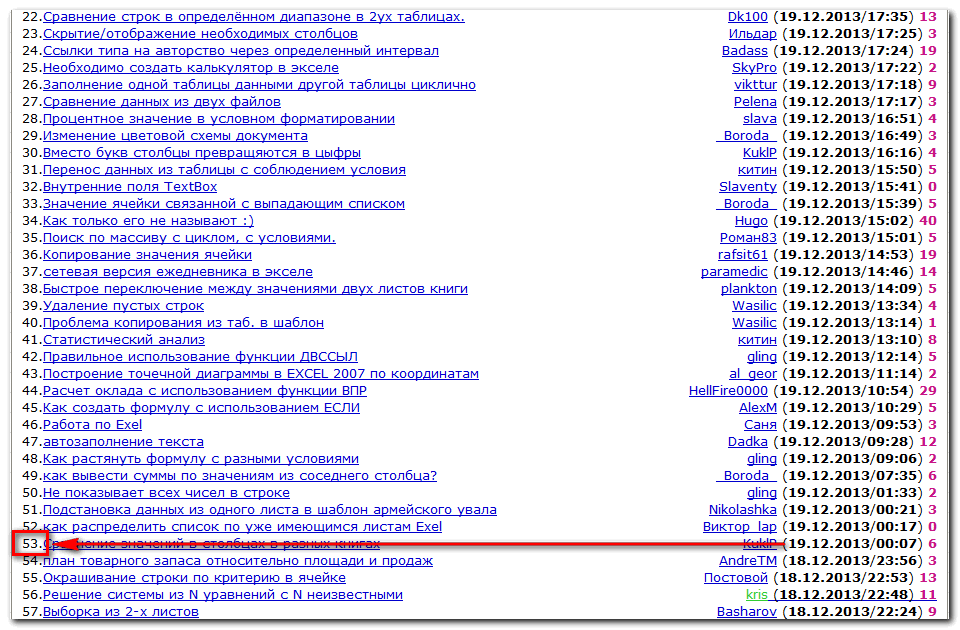Open 'Построение точечной диаграммы в EXCEL 2007 по координатам'
This screenshot has width=960, height=630.
(x=261, y=374)
